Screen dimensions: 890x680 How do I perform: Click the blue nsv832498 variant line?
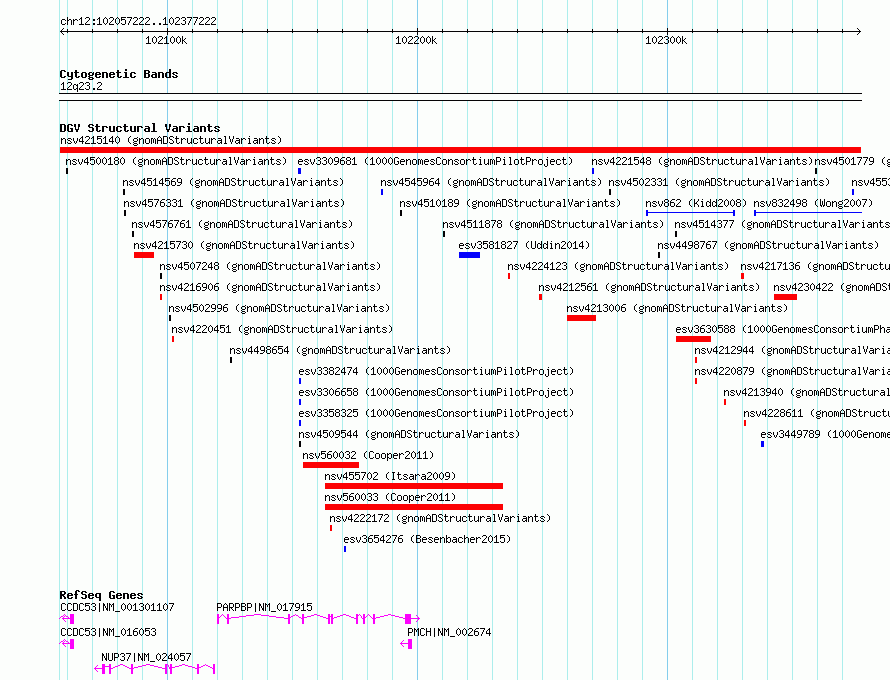point(808,213)
